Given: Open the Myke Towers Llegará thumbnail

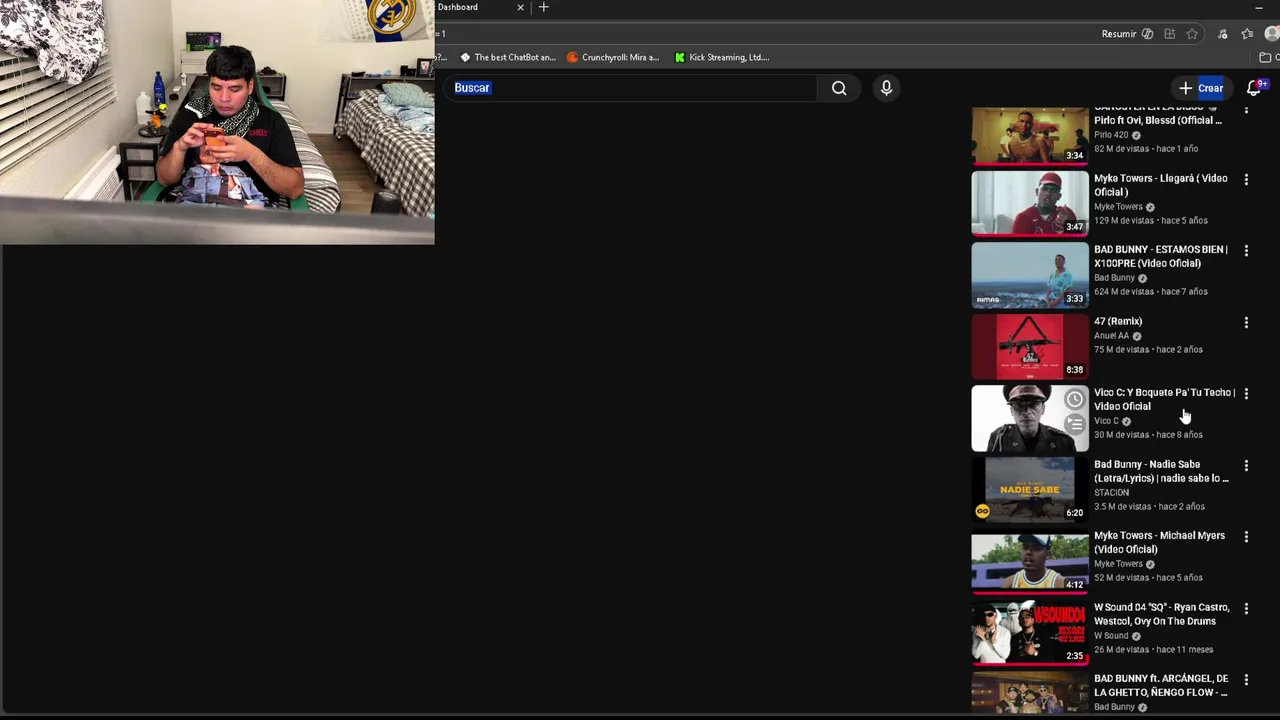Looking at the screenshot, I should tap(1030, 204).
